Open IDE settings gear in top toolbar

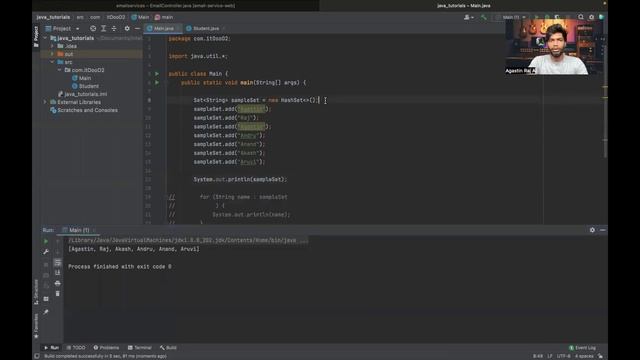point(591,17)
